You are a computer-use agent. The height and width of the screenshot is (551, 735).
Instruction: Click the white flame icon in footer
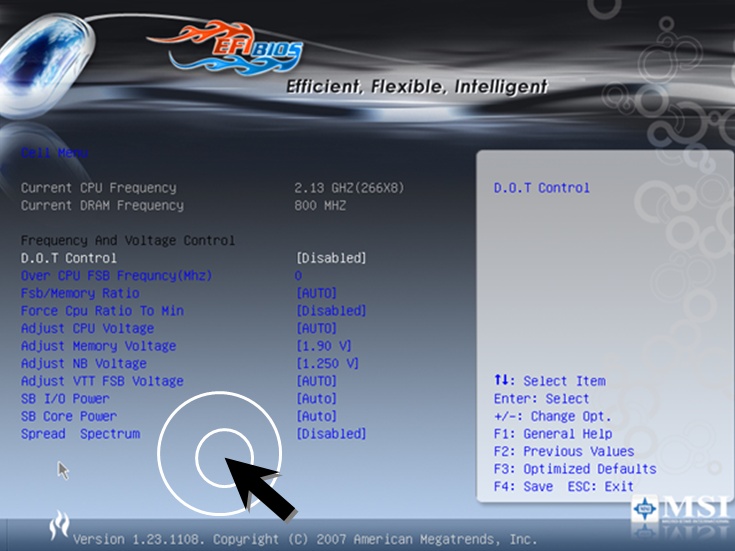click(x=60, y=525)
